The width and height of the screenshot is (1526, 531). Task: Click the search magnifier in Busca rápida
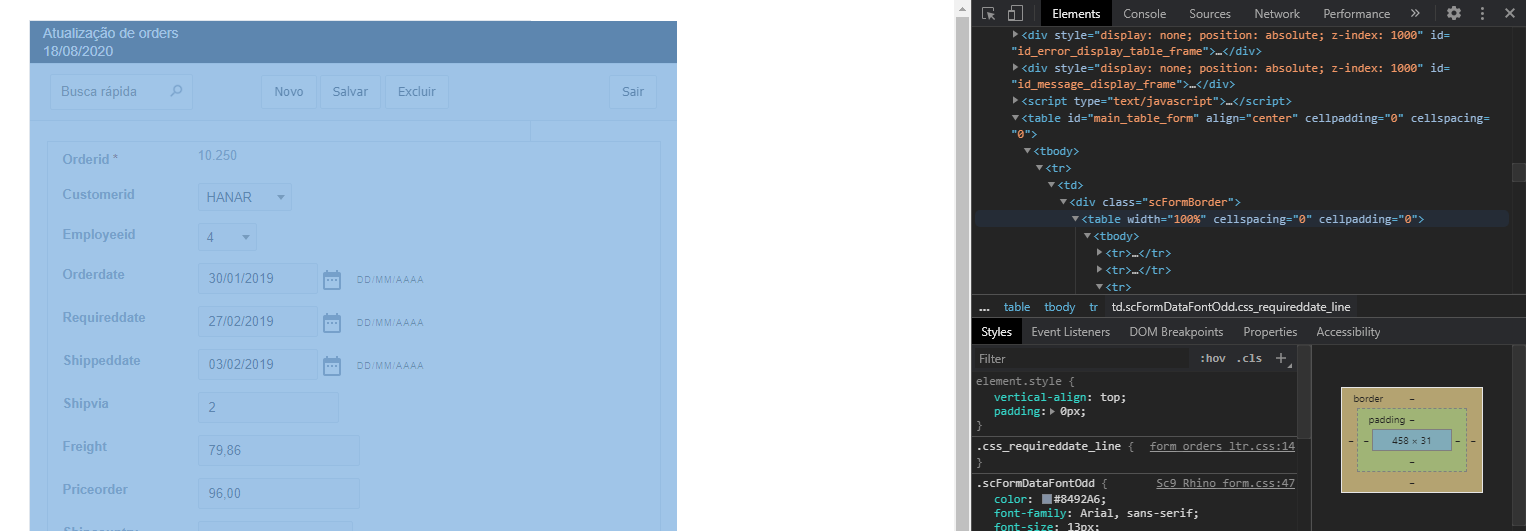point(177,91)
